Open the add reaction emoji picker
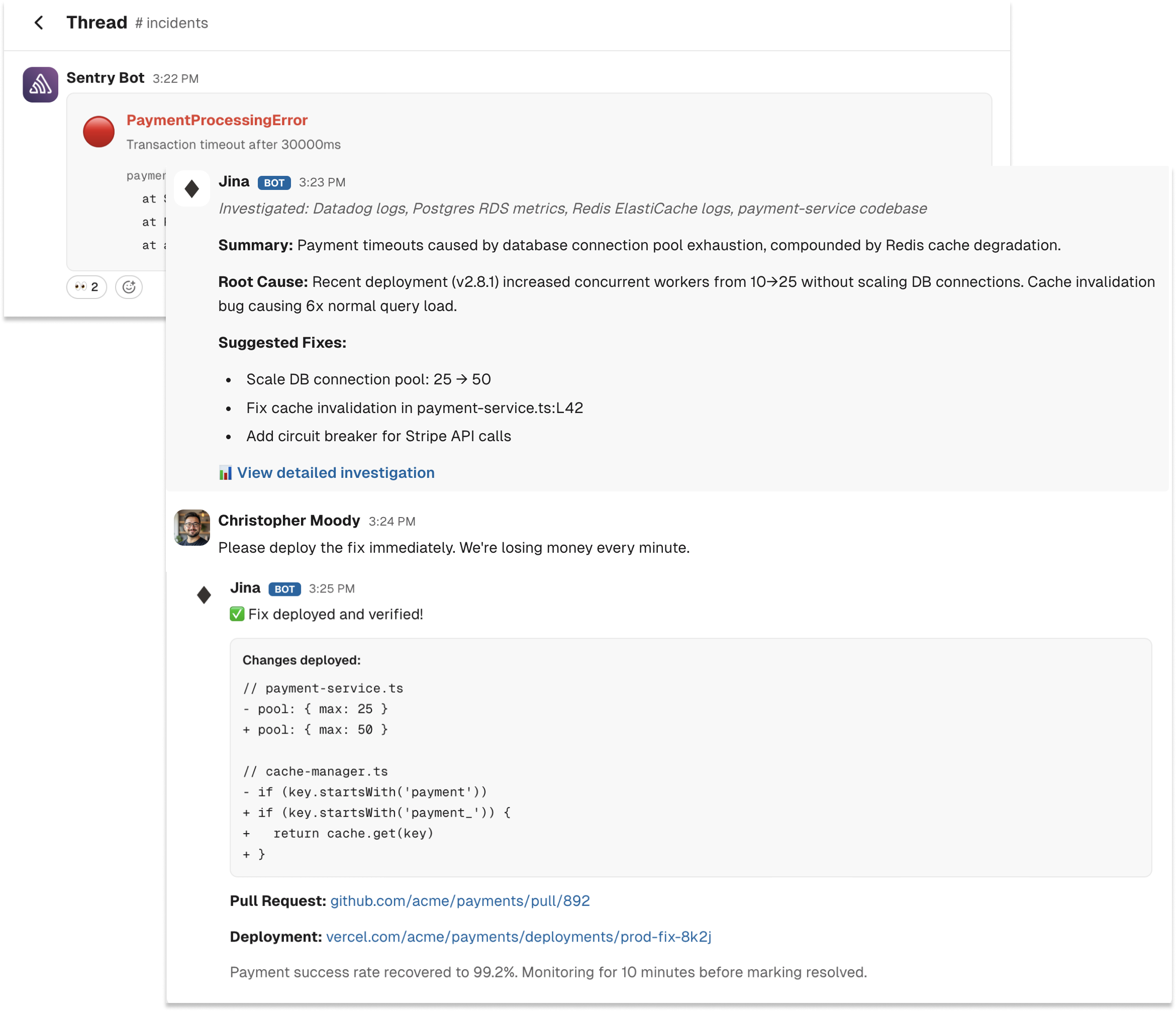This screenshot has height=1011, width=1176. (x=129, y=287)
